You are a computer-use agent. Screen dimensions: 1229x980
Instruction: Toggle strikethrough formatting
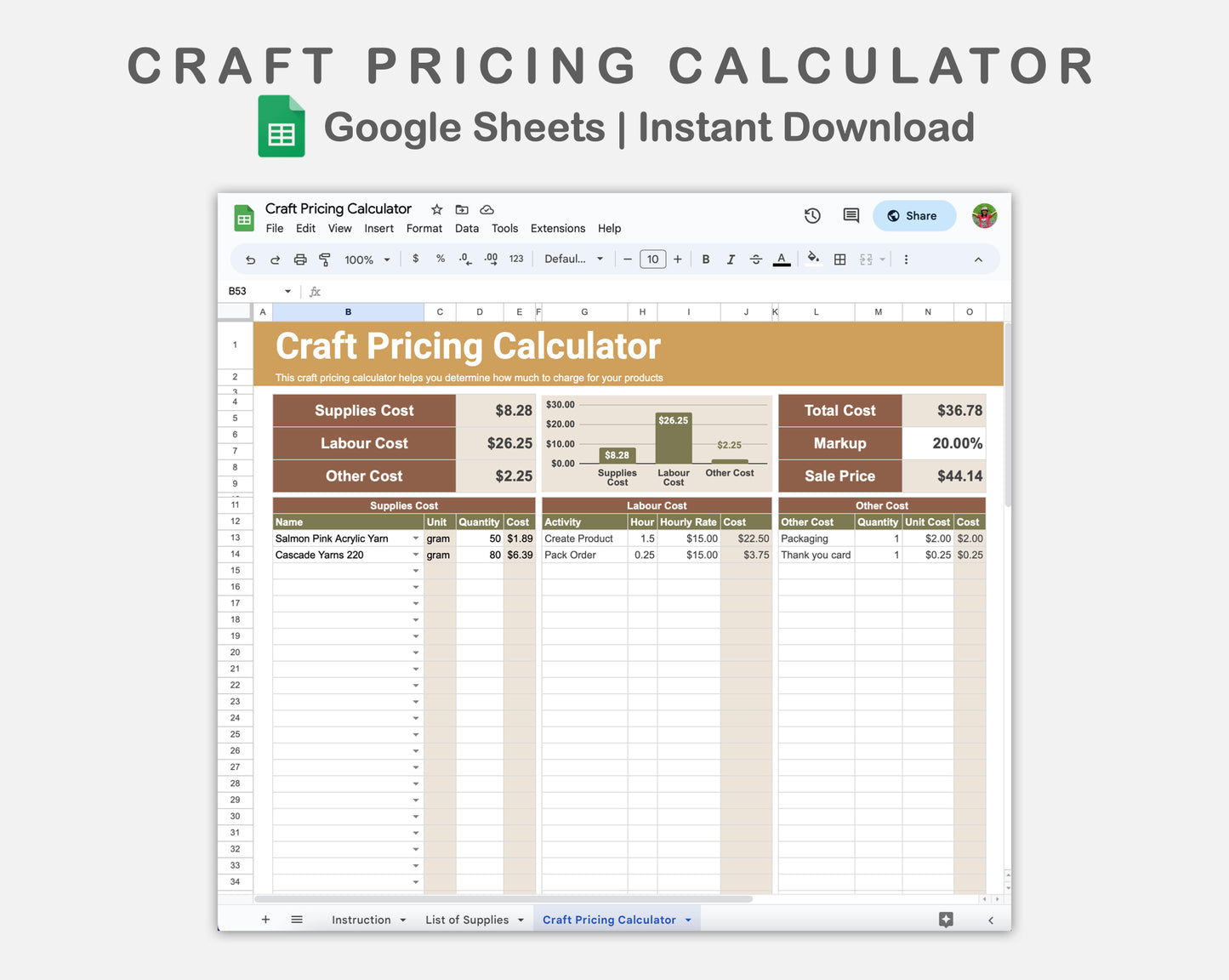point(755,259)
